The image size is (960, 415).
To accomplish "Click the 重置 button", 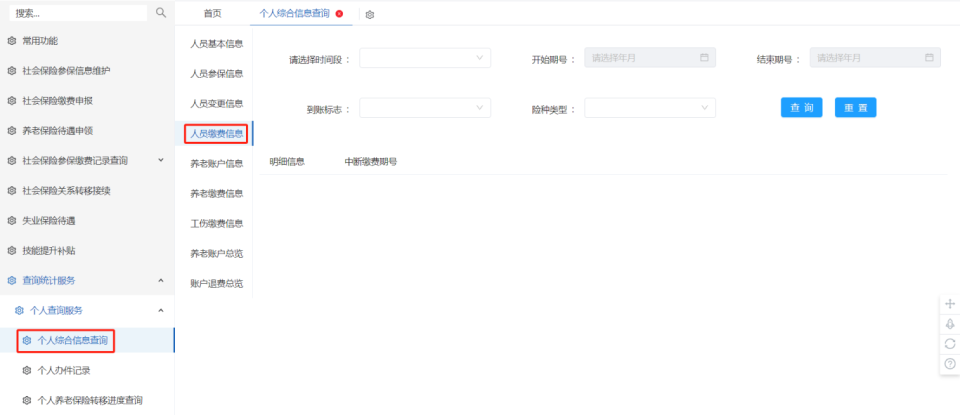I will point(856,107).
